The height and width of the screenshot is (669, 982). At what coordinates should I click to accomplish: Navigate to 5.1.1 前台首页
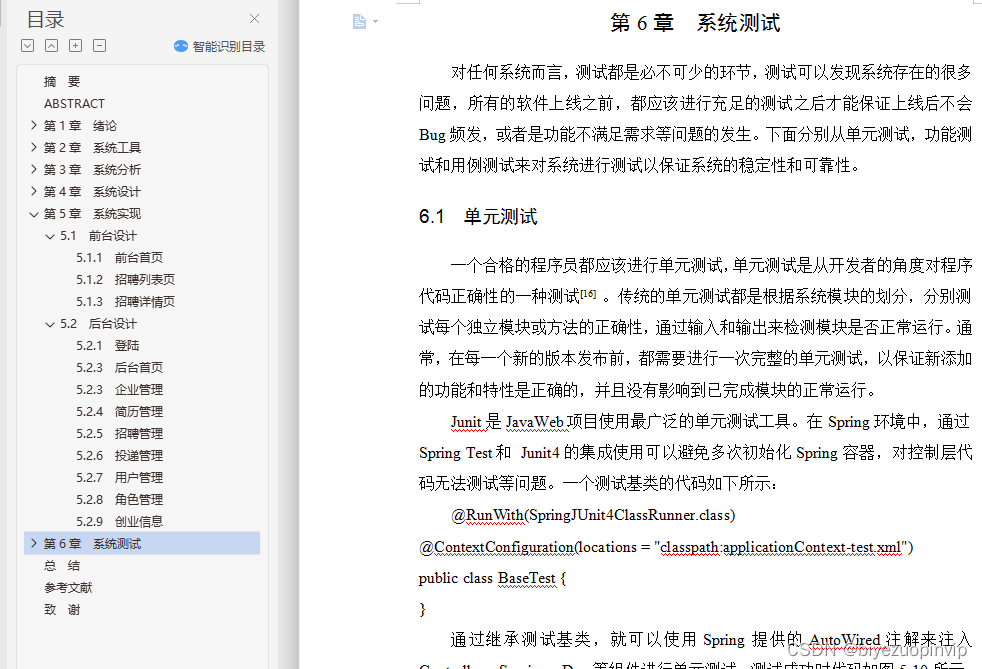(120, 257)
